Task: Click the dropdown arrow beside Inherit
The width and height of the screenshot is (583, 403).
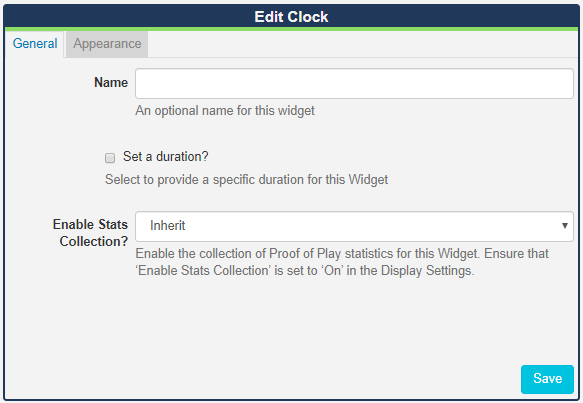Action: [x=564, y=226]
